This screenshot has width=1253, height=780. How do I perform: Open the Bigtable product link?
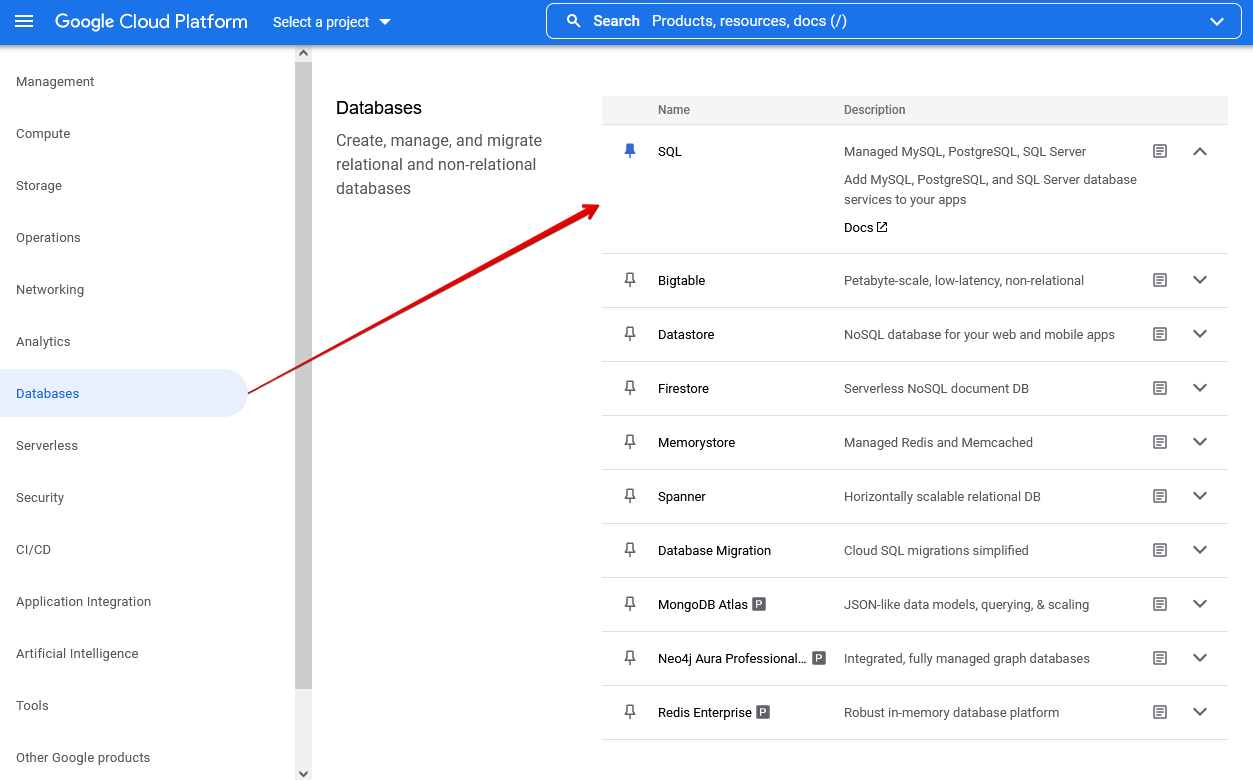pos(682,281)
